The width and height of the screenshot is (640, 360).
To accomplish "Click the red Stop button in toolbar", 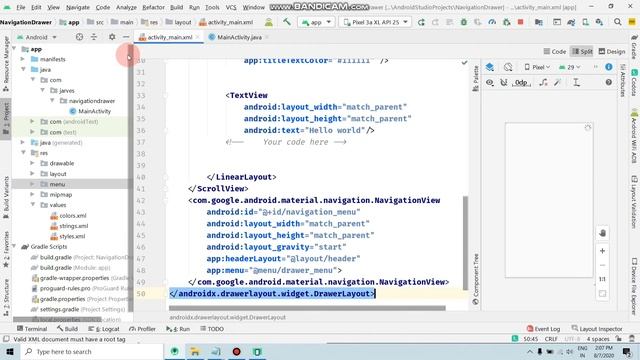I will pyautogui.click(x=520, y=22).
